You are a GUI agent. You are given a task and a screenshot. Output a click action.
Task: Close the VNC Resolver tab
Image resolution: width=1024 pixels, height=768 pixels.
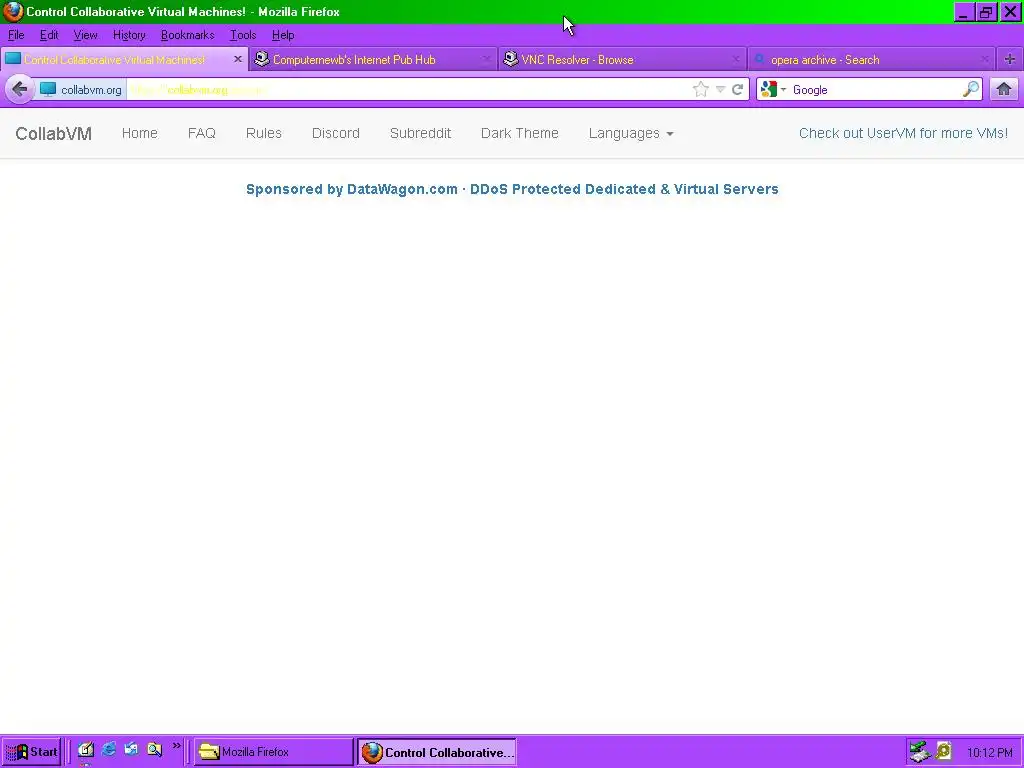pos(735,59)
